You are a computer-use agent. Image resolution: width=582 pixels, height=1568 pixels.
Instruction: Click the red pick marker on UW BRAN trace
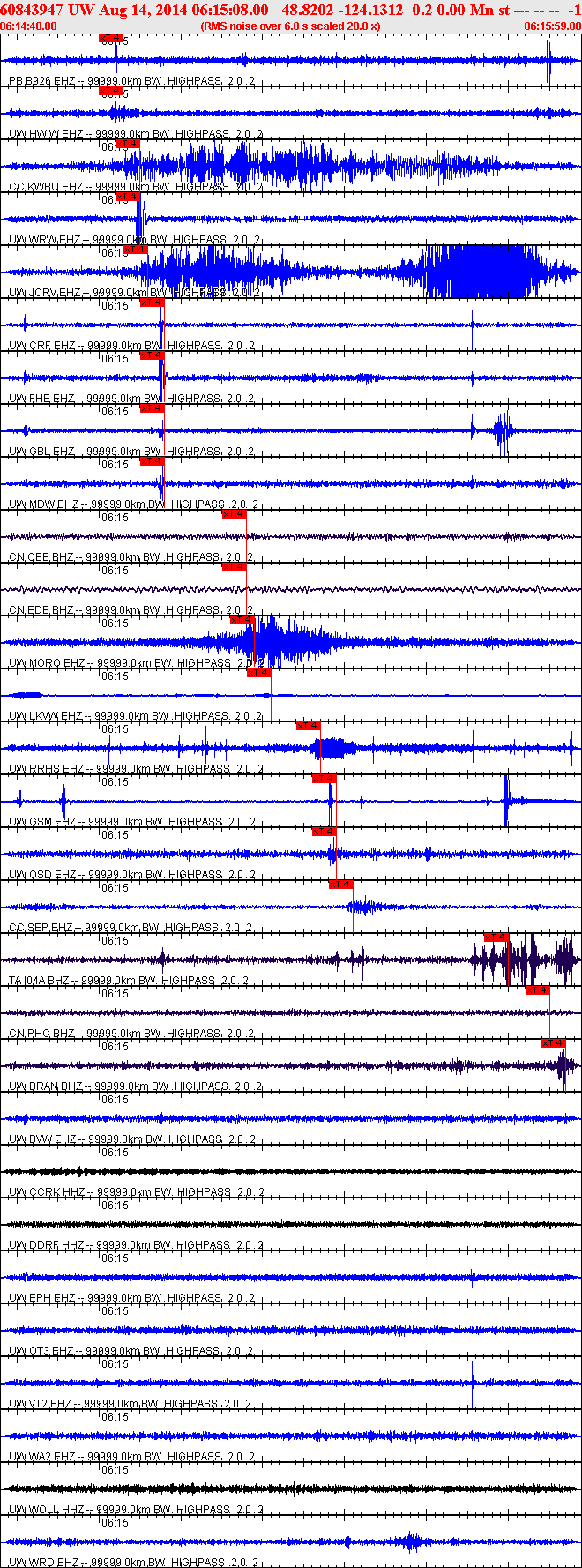point(553,1043)
